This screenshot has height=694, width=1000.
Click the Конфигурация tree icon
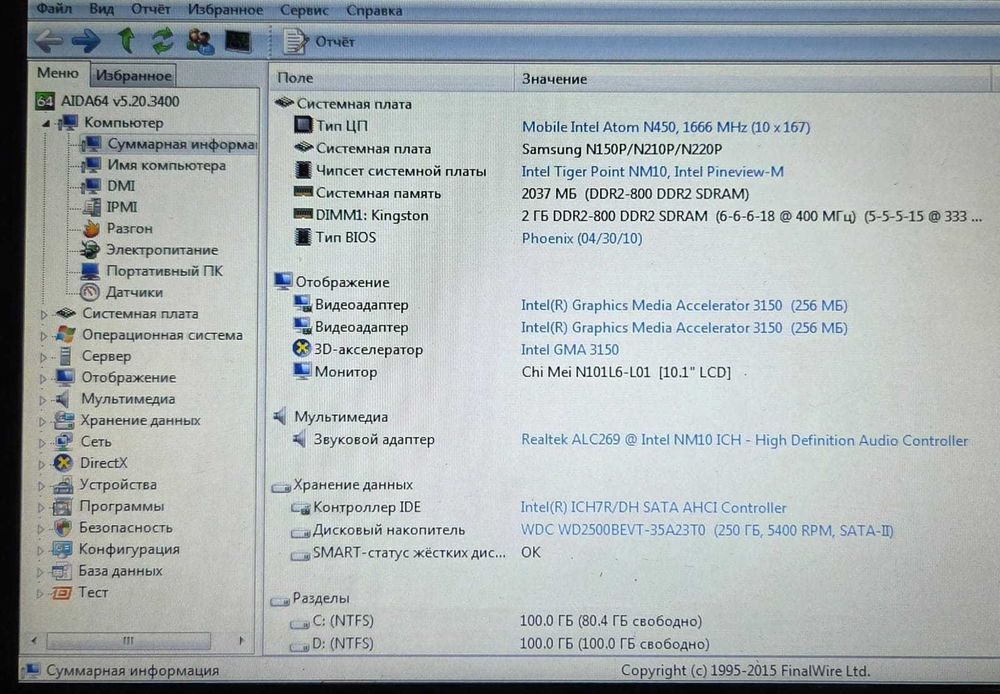click(62, 549)
